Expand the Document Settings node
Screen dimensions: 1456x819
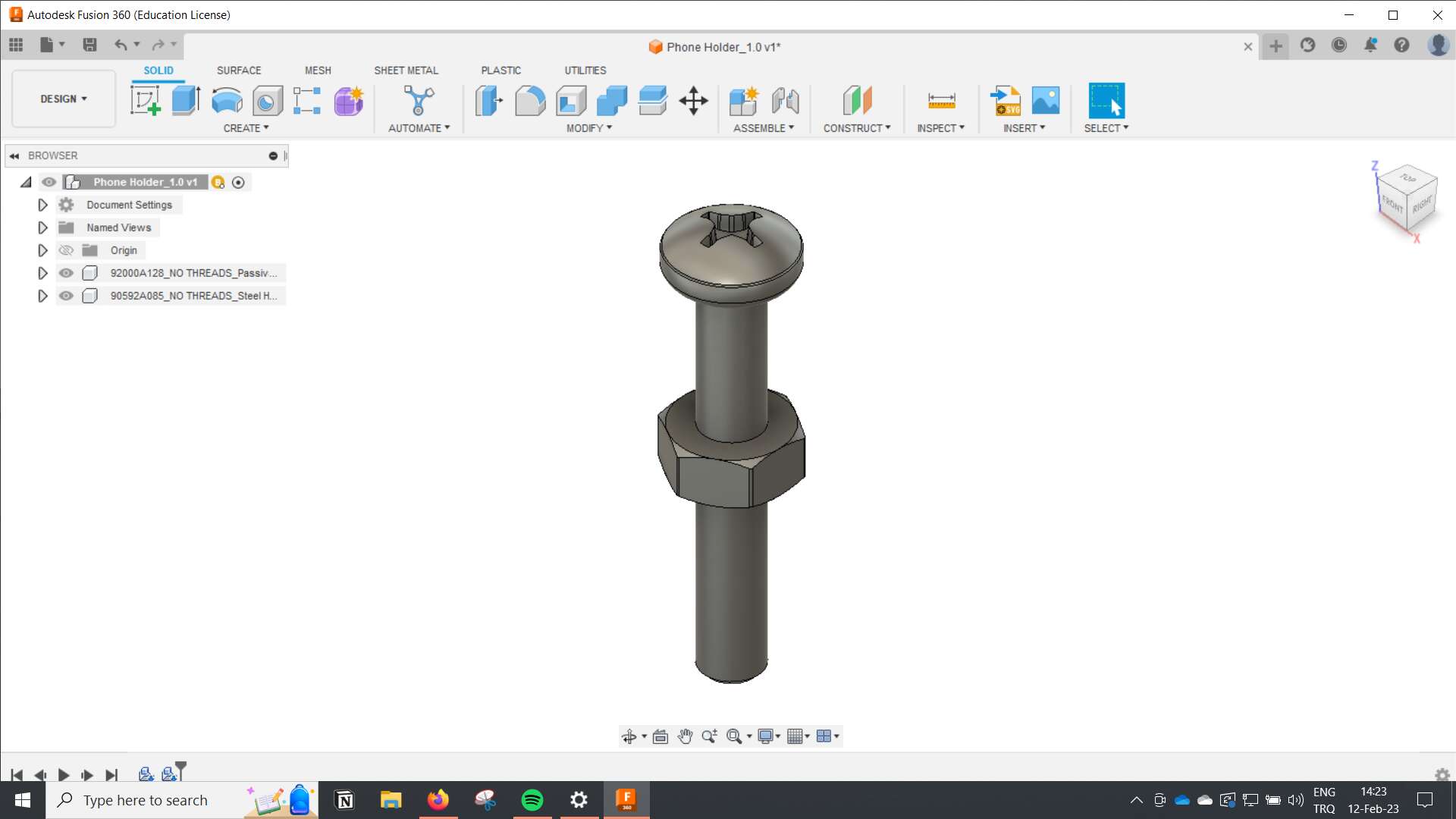coord(42,205)
